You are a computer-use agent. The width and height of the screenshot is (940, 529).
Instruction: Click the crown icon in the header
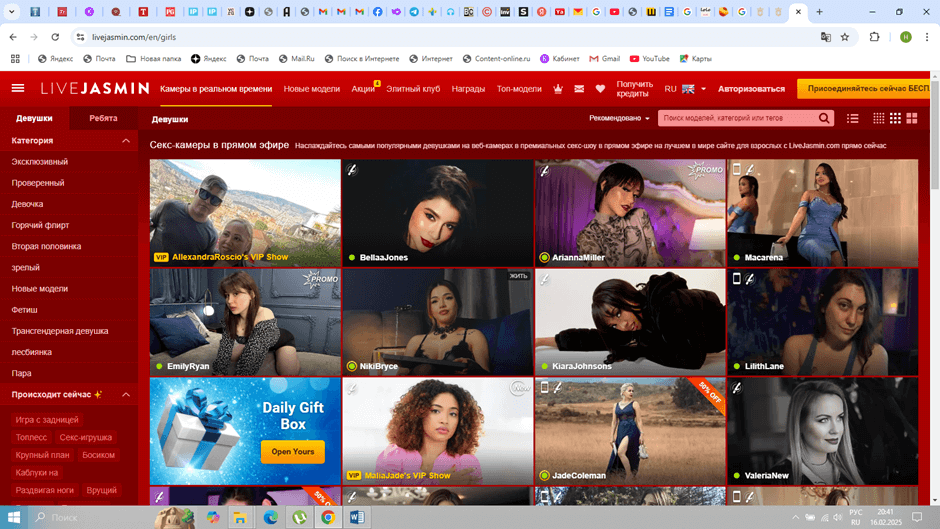tap(558, 89)
